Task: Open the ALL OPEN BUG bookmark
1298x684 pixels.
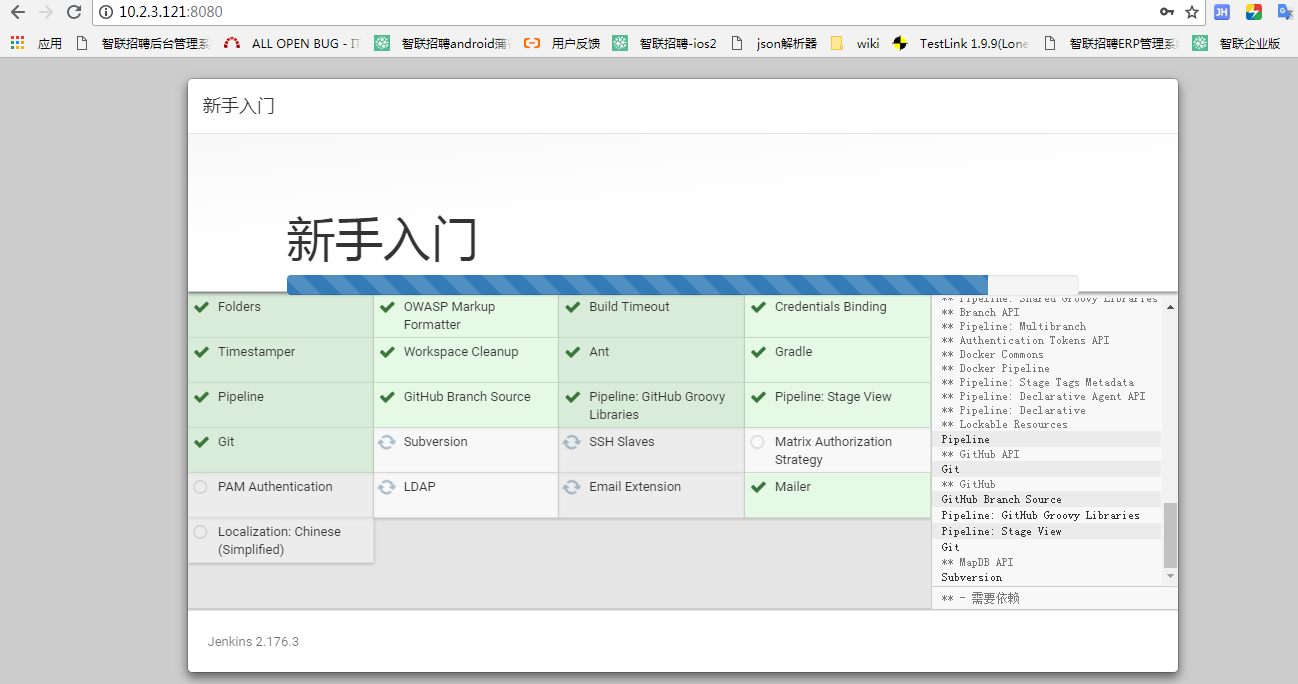Action: click(292, 43)
